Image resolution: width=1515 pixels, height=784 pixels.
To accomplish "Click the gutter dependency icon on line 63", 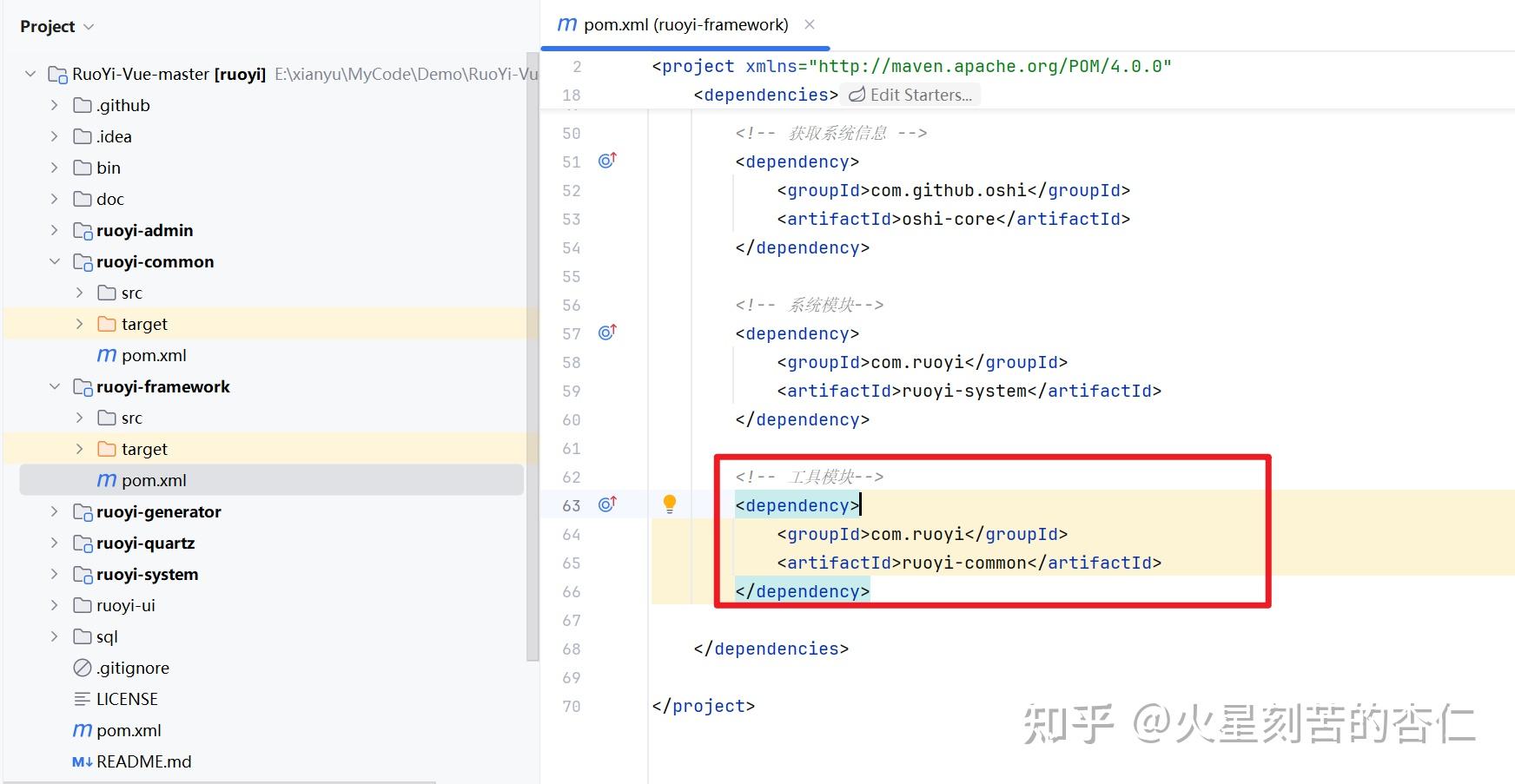I will tap(607, 504).
